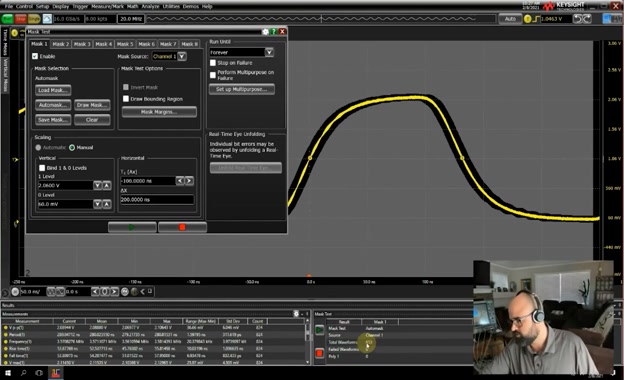Open the Measure/Mark menu

pyautogui.click(x=108, y=6)
